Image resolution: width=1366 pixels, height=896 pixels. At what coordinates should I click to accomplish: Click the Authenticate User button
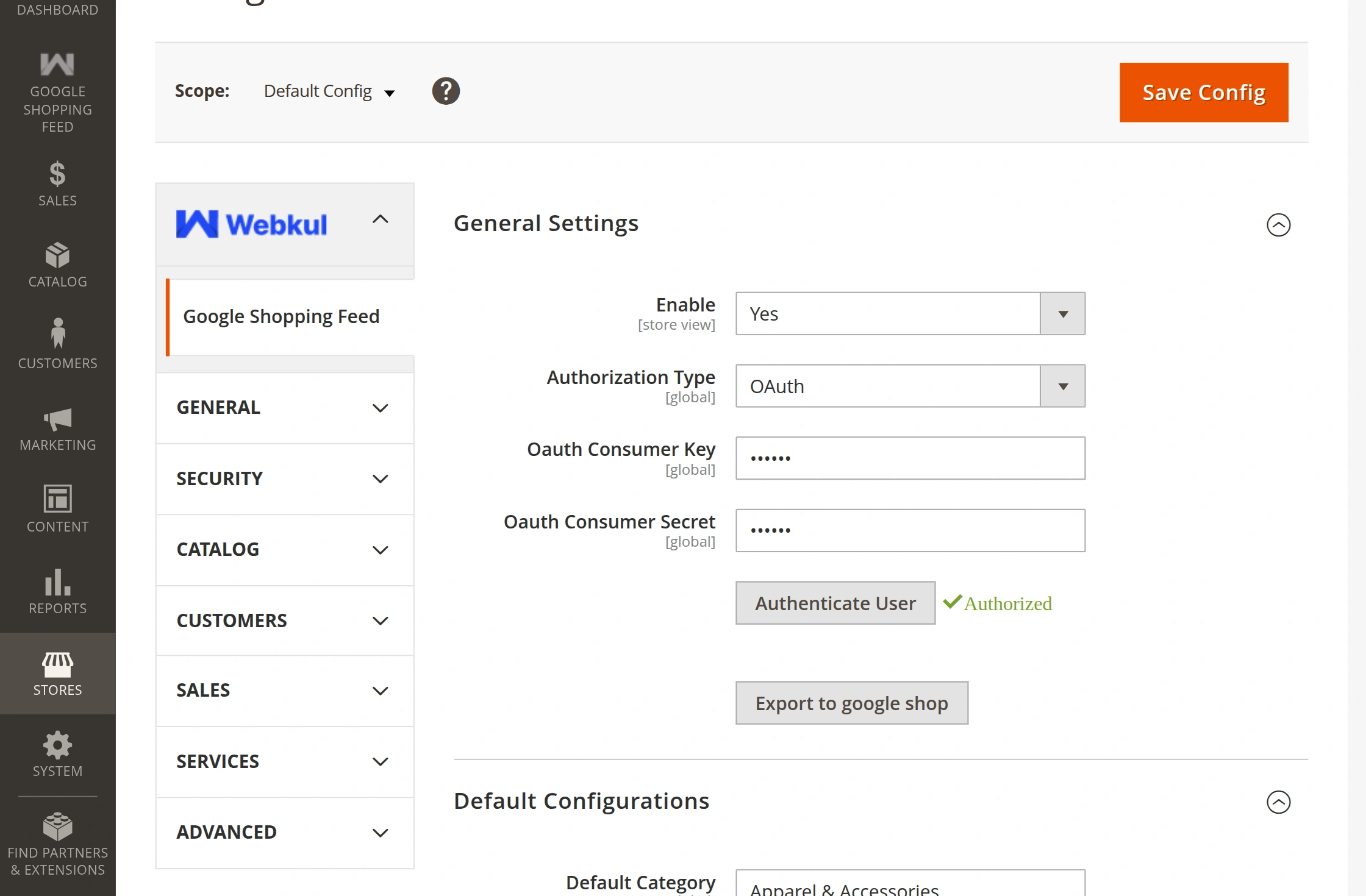point(835,603)
